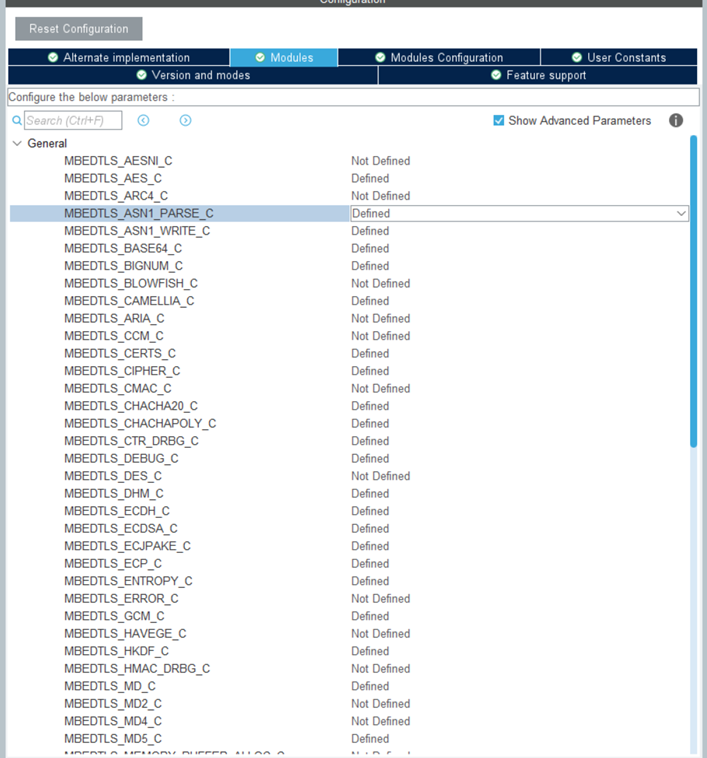Viewport: 707px width, 758px height.
Task: Select MBEDTLS_BIGNUM_C parameter
Action: pyautogui.click(x=124, y=266)
